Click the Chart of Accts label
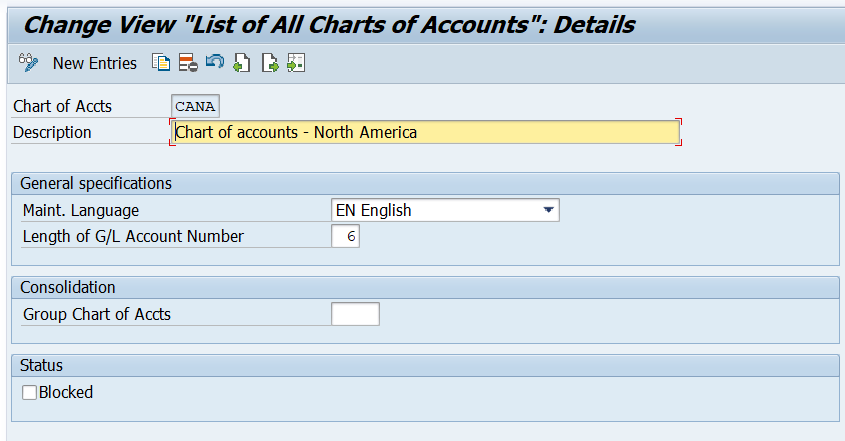Image resolution: width=845 pixels, height=441 pixels. tap(63, 106)
